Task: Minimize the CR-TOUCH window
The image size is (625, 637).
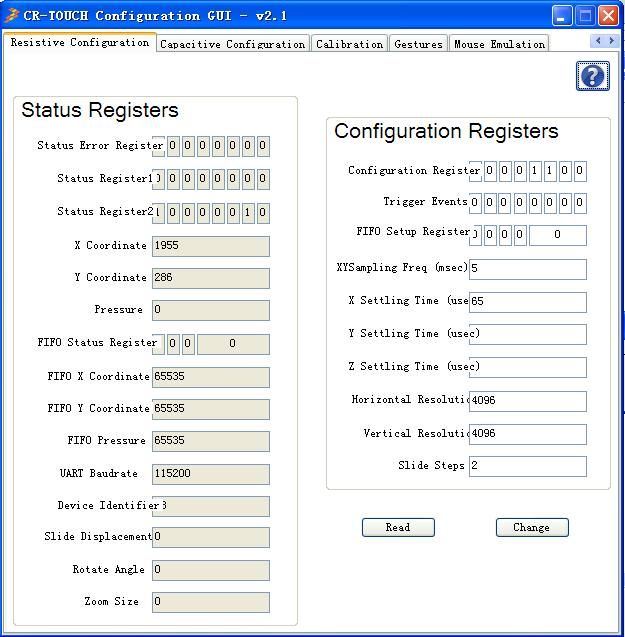Action: click(x=561, y=16)
